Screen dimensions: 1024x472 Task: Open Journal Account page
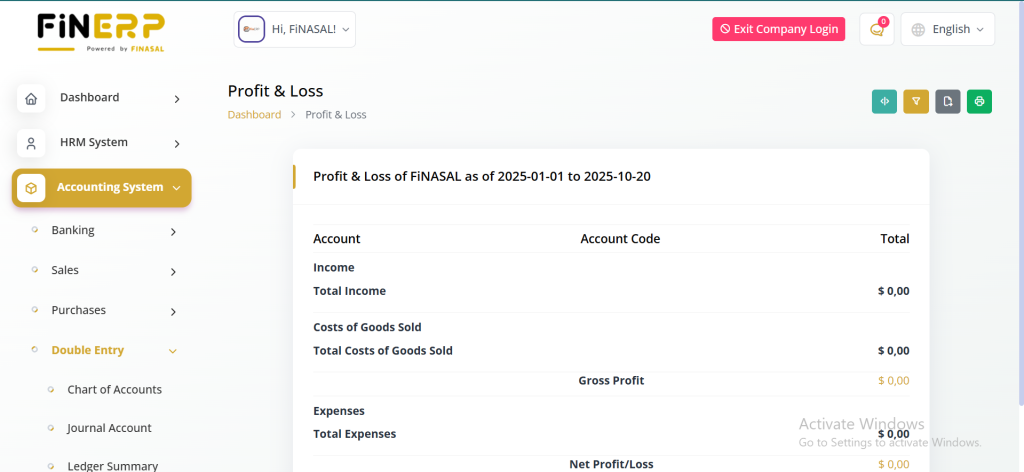point(109,428)
